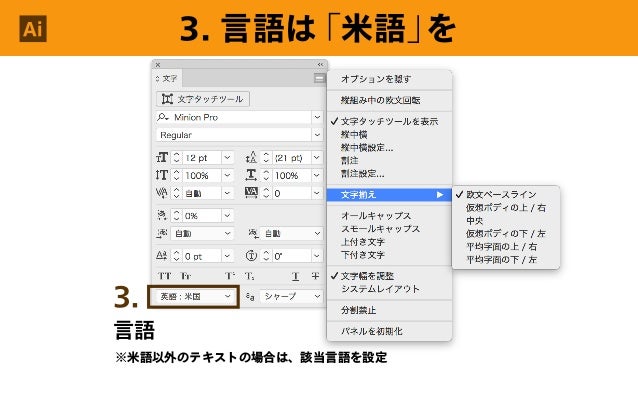Click the font search magnifier icon
The height and width of the screenshot is (399, 638).
(163, 117)
